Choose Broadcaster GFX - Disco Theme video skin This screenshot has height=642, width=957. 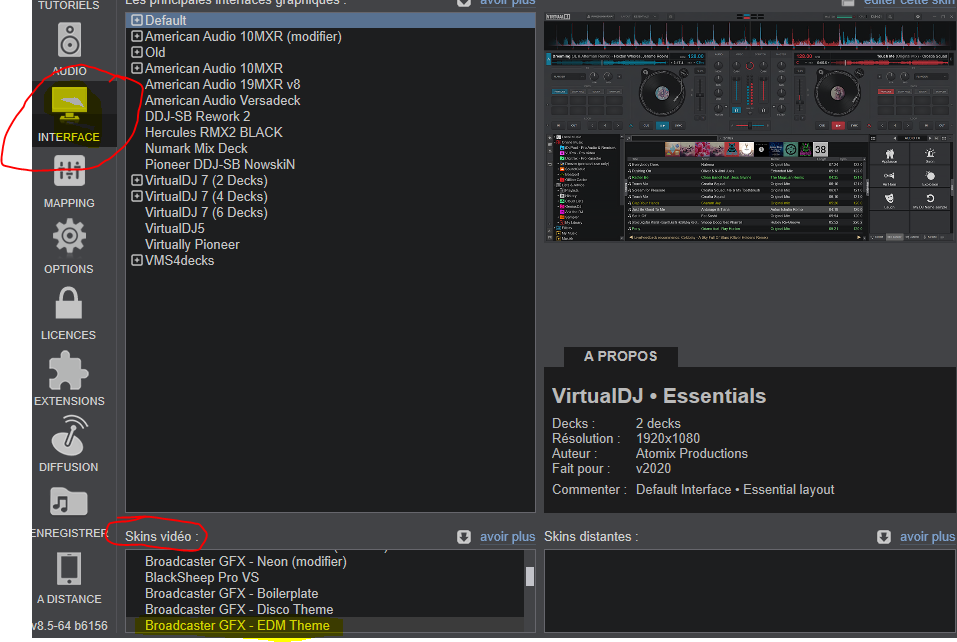pos(239,609)
